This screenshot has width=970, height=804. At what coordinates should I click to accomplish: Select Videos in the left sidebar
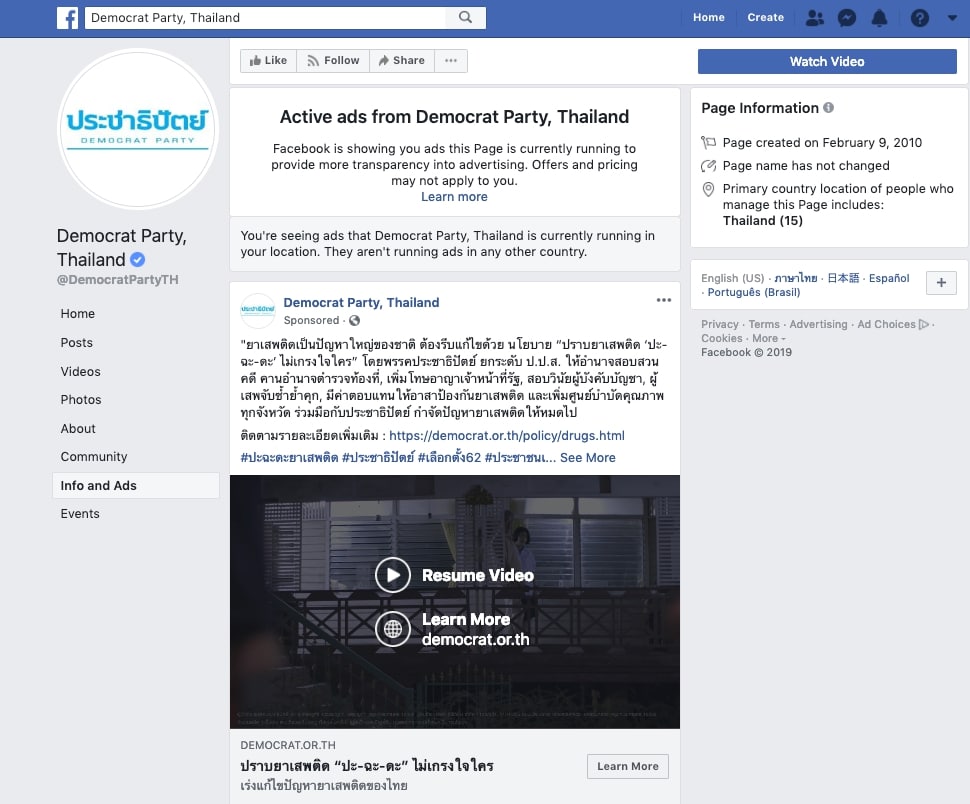[x=80, y=371]
